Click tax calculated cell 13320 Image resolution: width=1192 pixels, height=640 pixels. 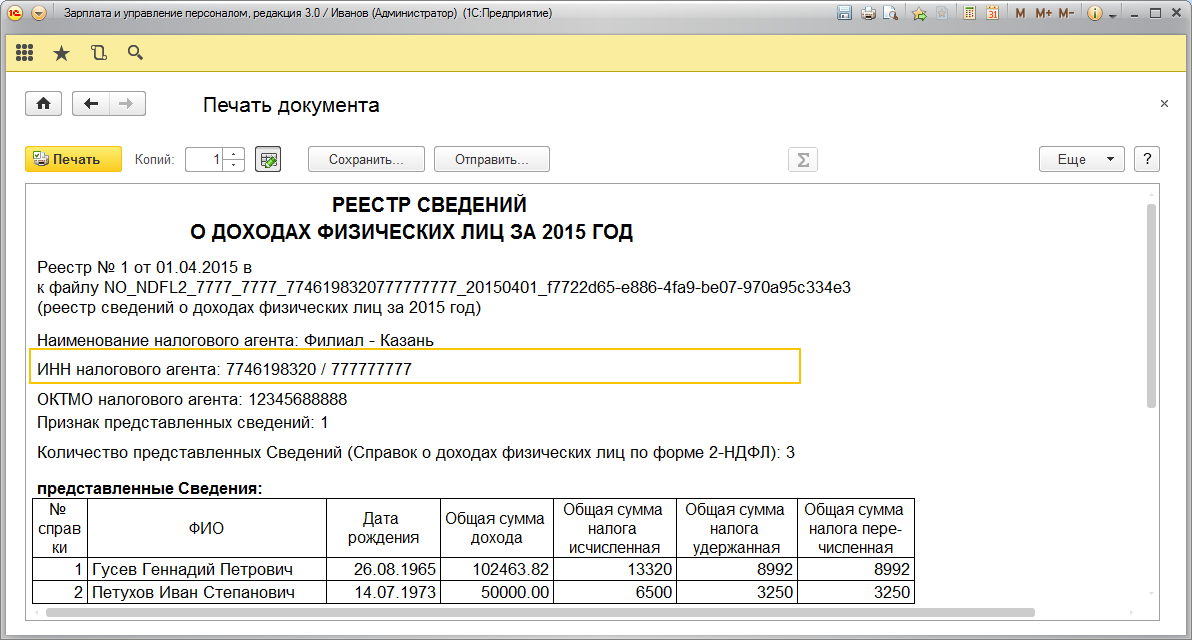point(614,569)
